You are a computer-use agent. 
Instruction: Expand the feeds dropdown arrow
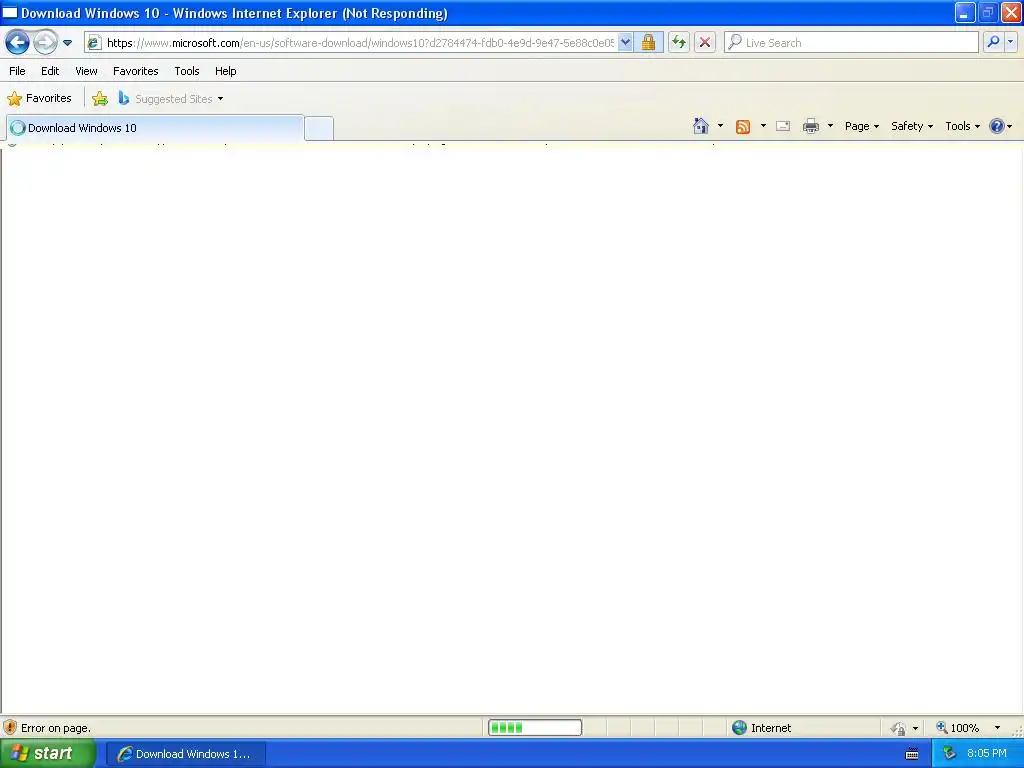763,126
